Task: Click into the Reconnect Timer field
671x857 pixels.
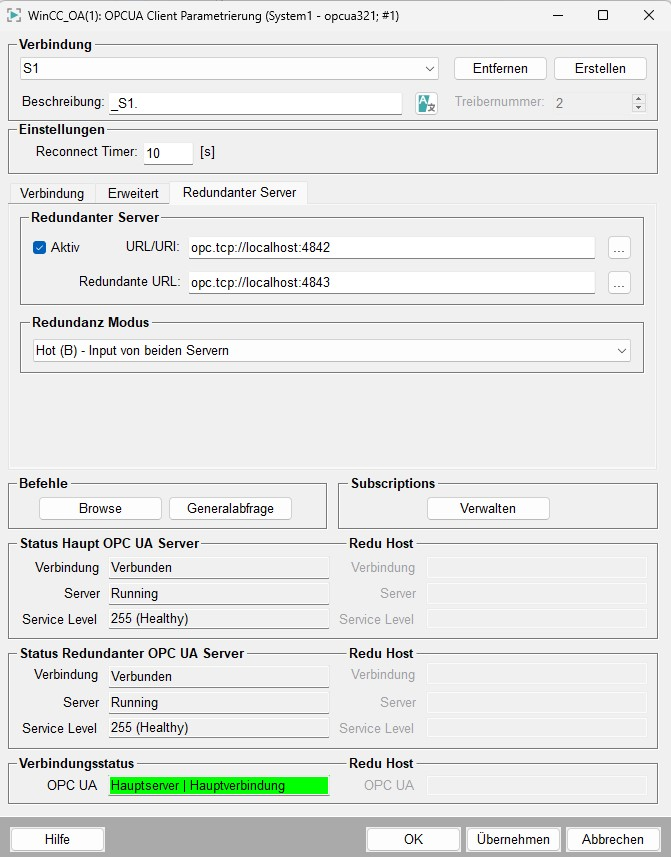Action: (x=168, y=153)
